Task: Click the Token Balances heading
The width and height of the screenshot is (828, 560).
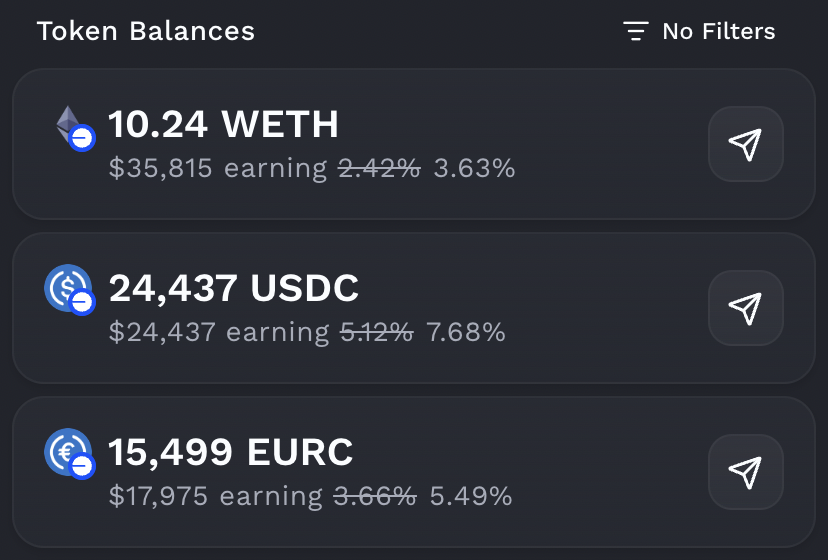Action: (146, 31)
